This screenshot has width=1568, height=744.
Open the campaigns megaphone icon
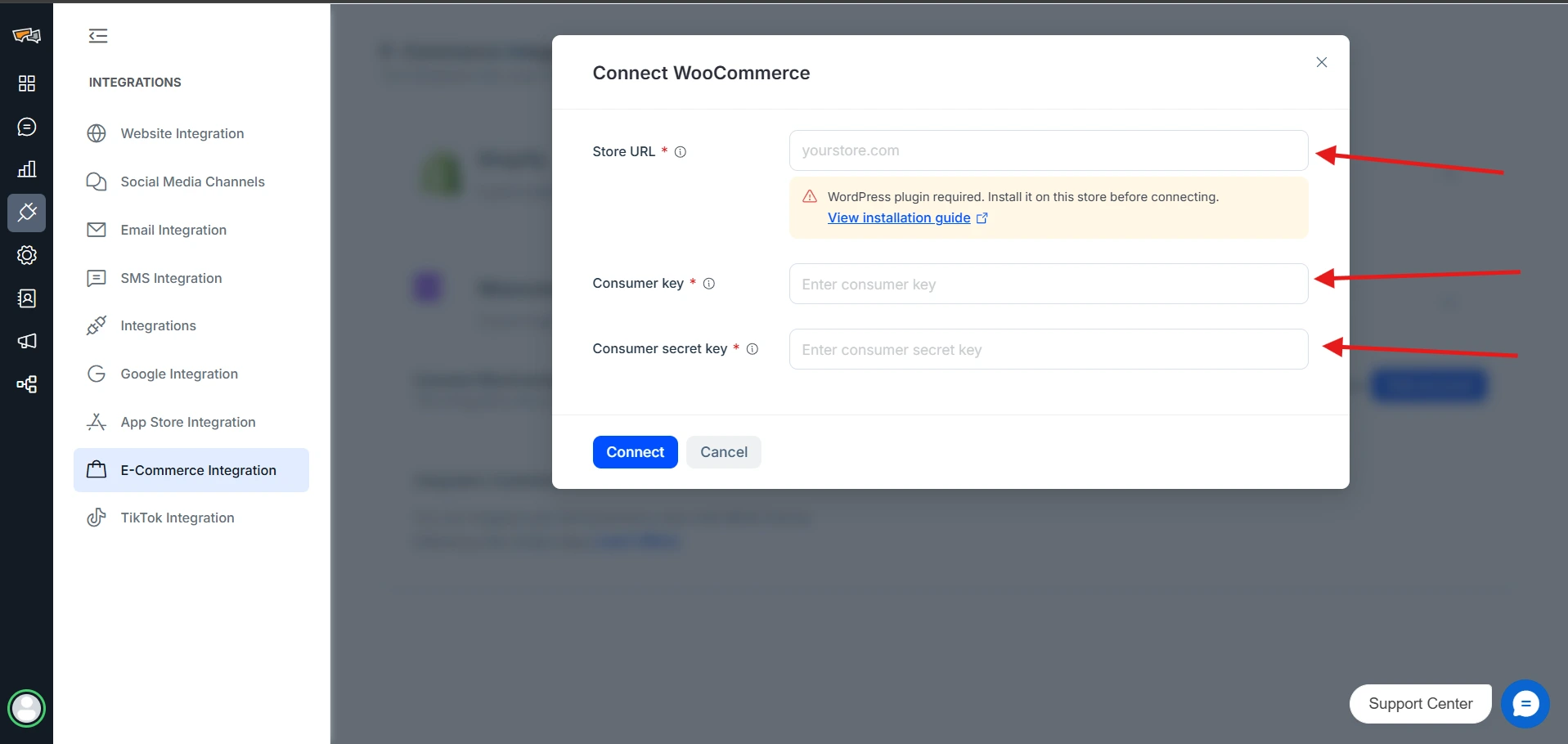(27, 341)
